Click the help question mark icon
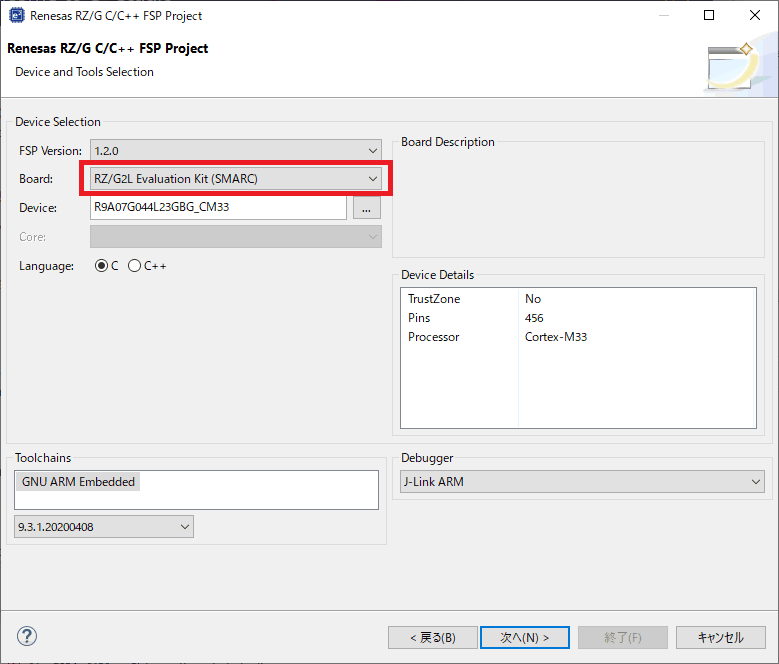 27,636
